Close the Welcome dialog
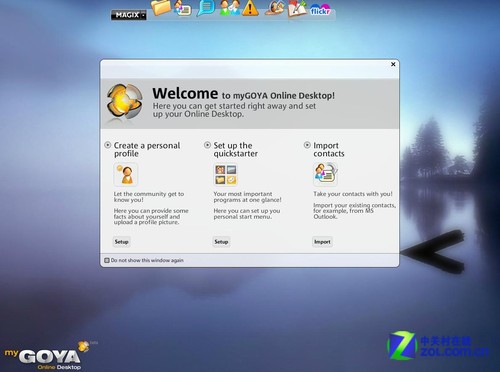The image size is (500, 372). pyautogui.click(x=393, y=64)
